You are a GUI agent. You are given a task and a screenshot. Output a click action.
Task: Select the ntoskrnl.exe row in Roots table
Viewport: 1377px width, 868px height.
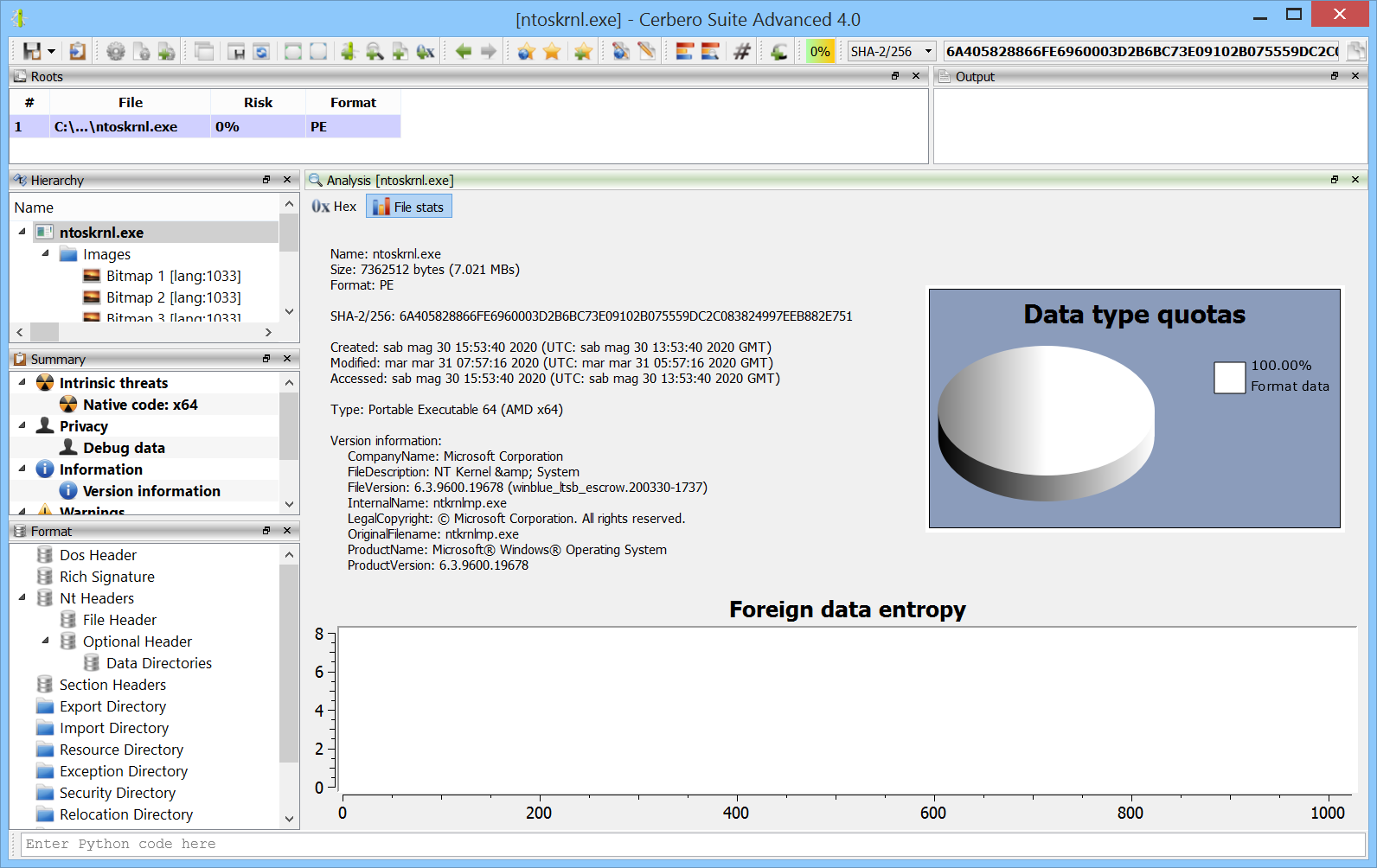tap(205, 126)
